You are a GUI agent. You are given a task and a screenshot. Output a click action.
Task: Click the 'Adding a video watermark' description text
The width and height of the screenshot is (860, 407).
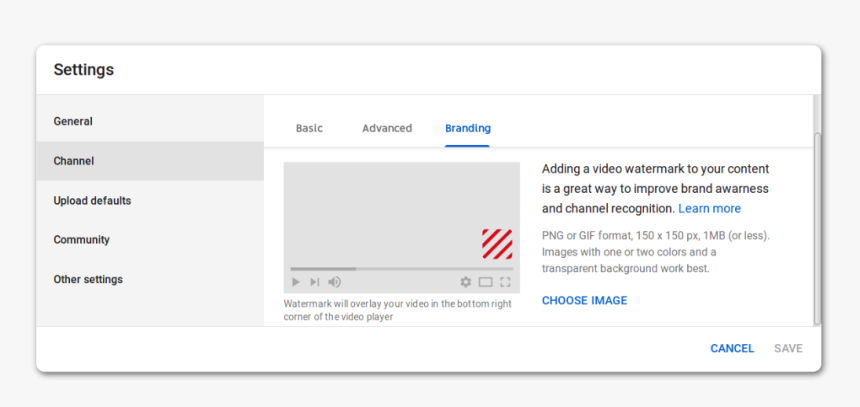655,189
